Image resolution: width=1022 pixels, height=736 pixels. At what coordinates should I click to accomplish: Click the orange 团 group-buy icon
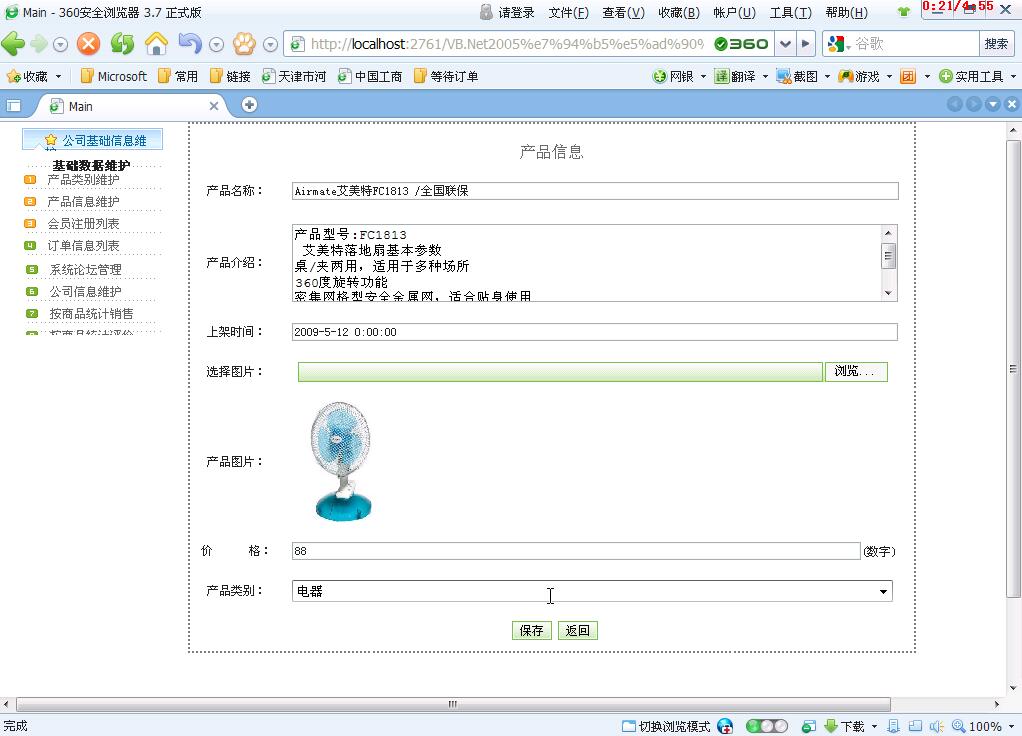[908, 76]
